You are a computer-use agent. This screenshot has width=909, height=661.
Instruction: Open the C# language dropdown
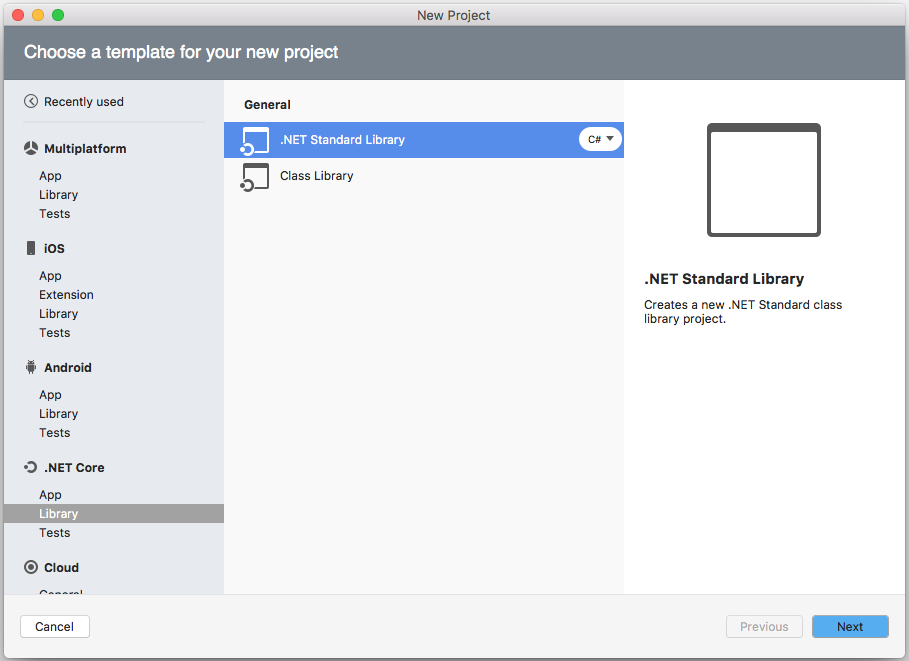(600, 140)
